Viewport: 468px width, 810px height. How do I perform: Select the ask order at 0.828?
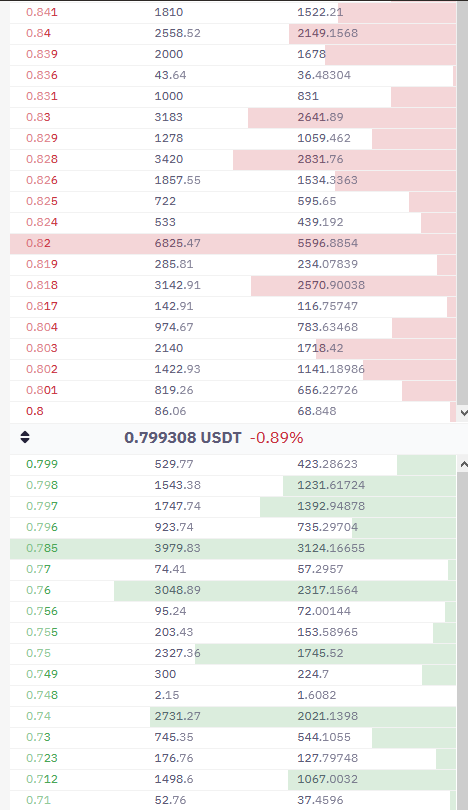point(233,159)
